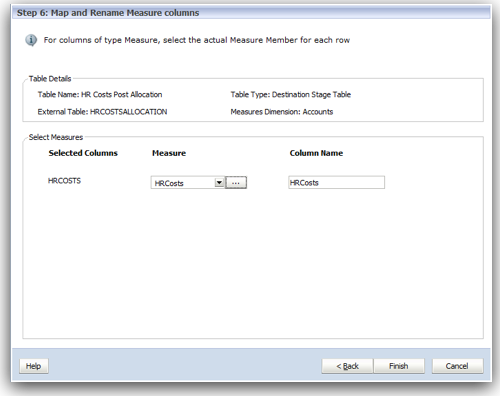Open the HRCosts Measure dropdown
Viewport: 500px width, 396px height.
[219, 183]
